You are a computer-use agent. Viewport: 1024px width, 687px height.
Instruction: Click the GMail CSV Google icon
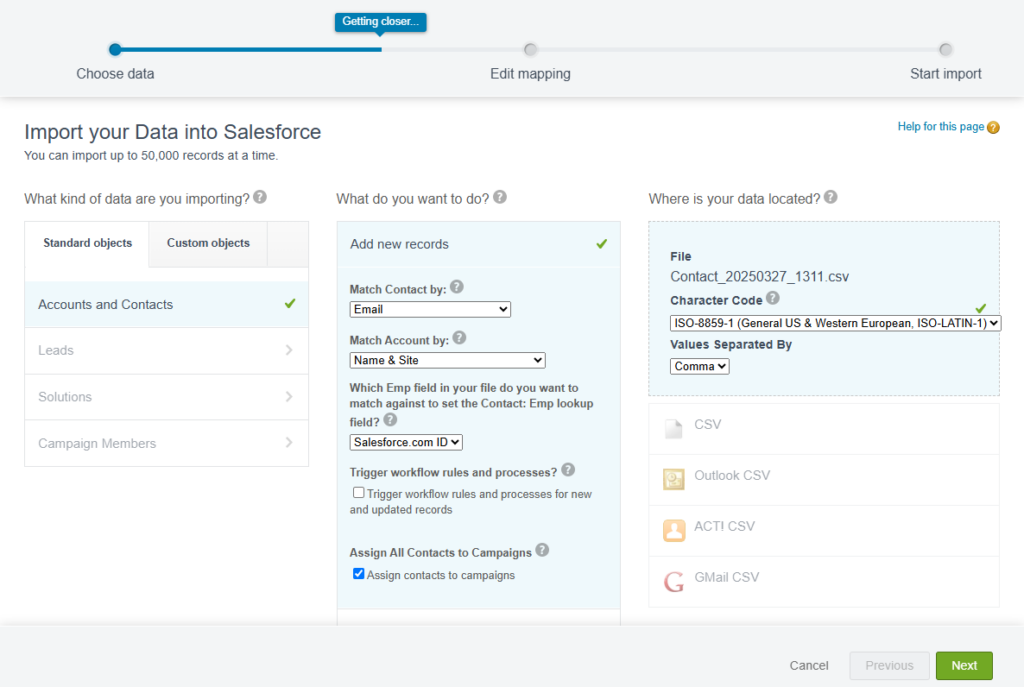click(673, 581)
